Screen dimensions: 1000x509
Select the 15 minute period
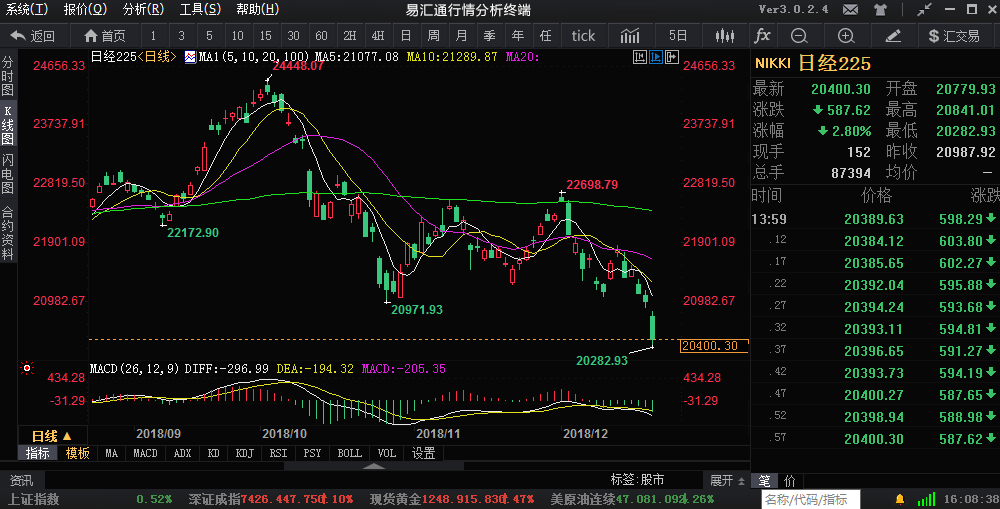coord(265,36)
